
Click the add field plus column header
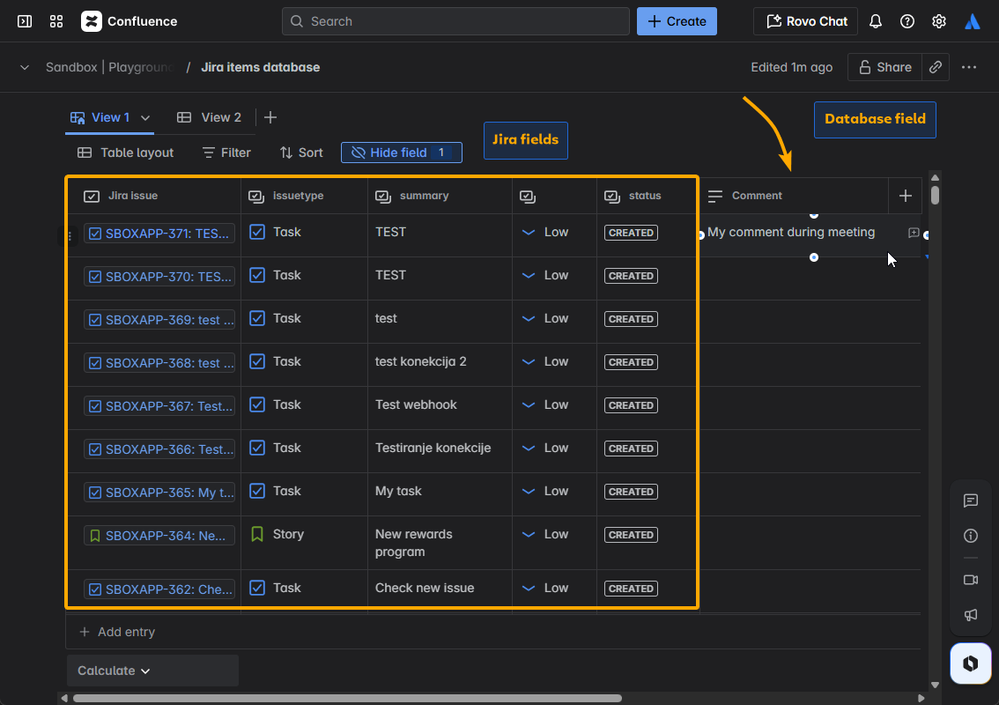(x=905, y=196)
